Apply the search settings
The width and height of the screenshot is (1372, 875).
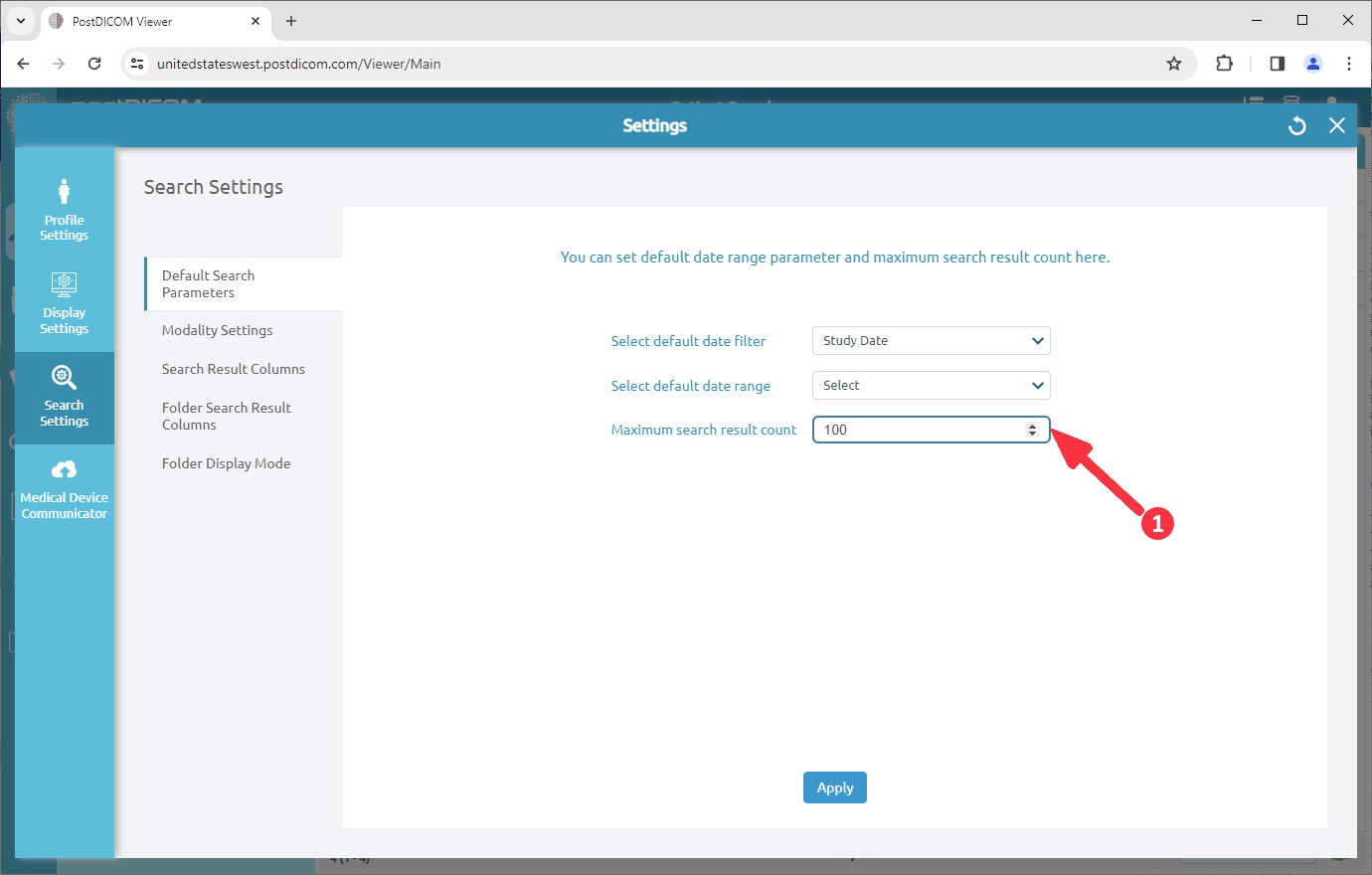coord(834,787)
